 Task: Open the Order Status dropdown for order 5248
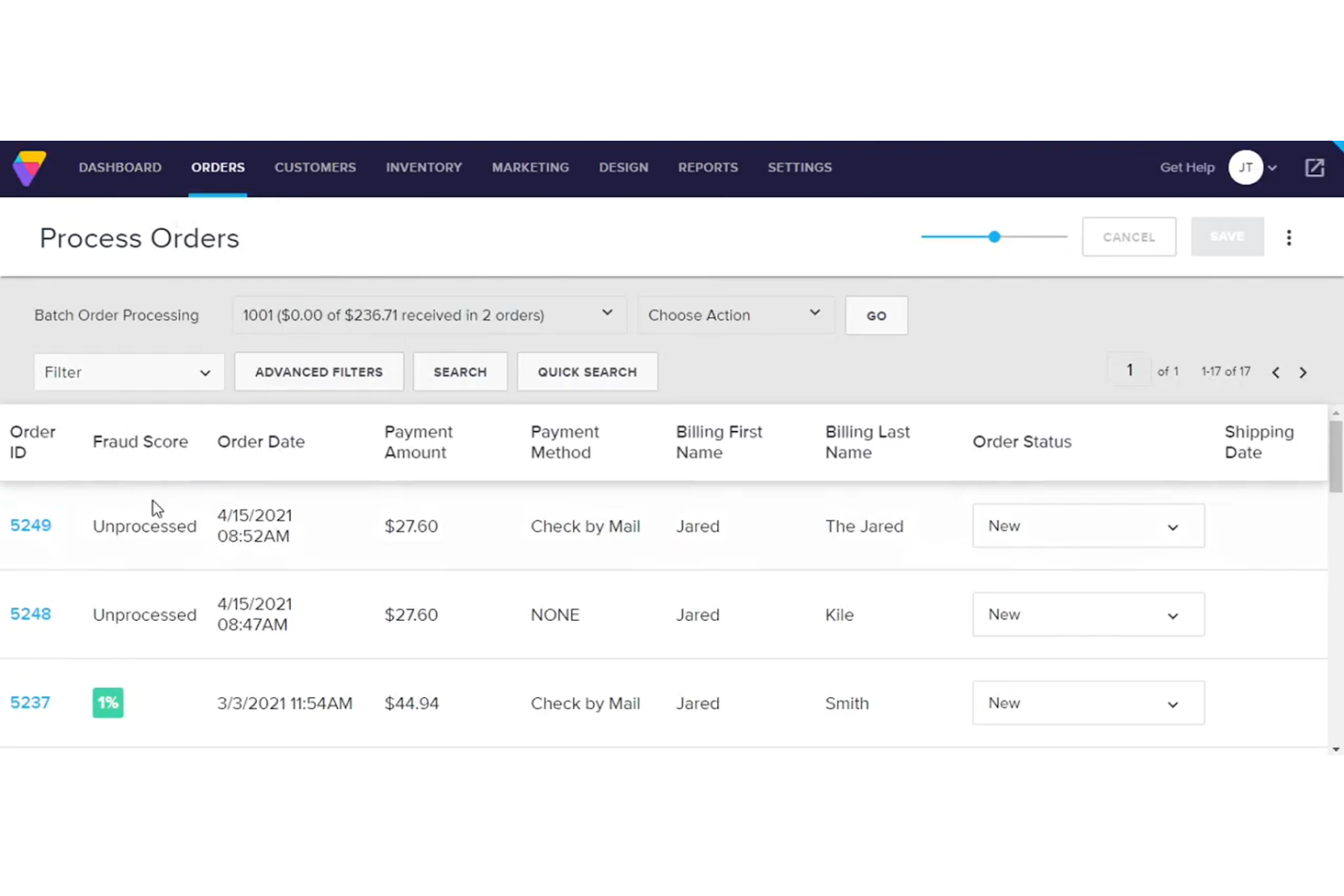1087,615
